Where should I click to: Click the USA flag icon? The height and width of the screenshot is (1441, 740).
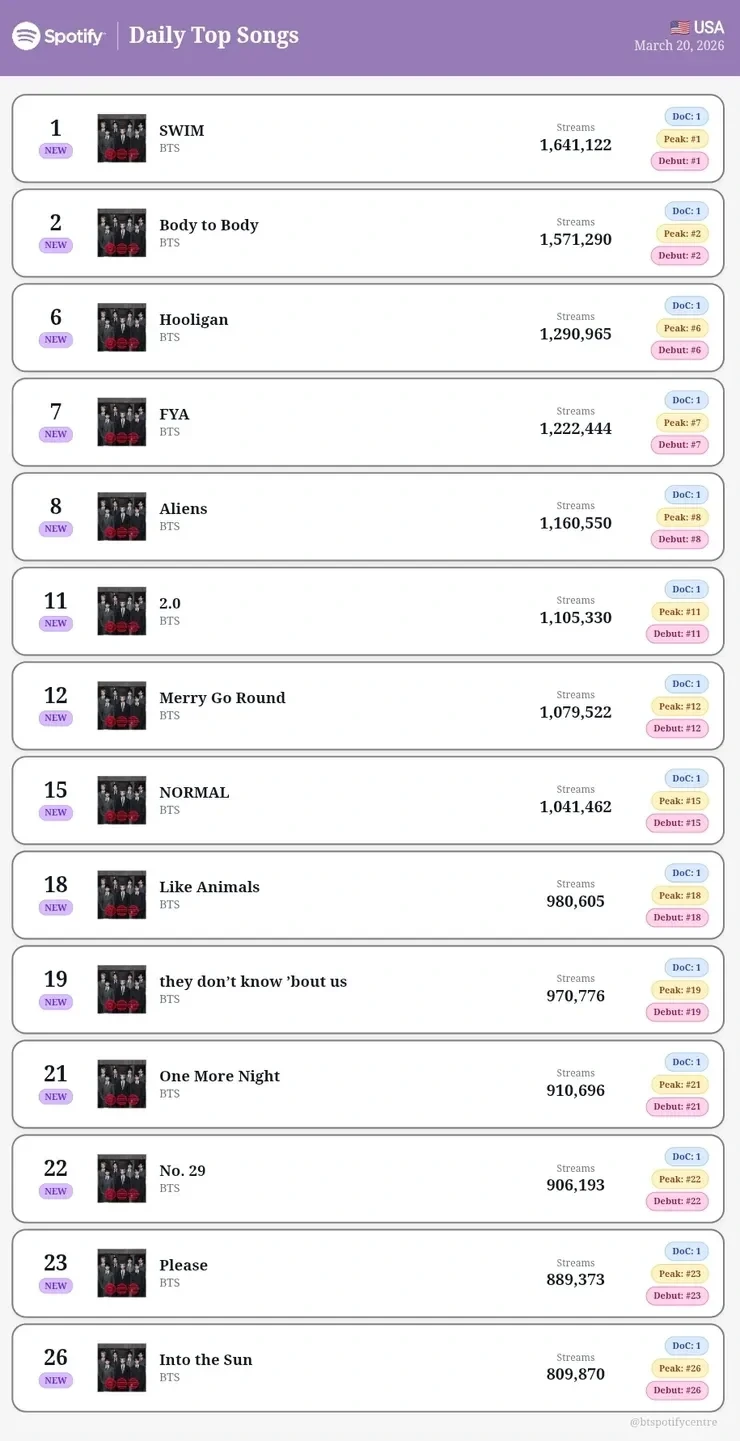(680, 27)
